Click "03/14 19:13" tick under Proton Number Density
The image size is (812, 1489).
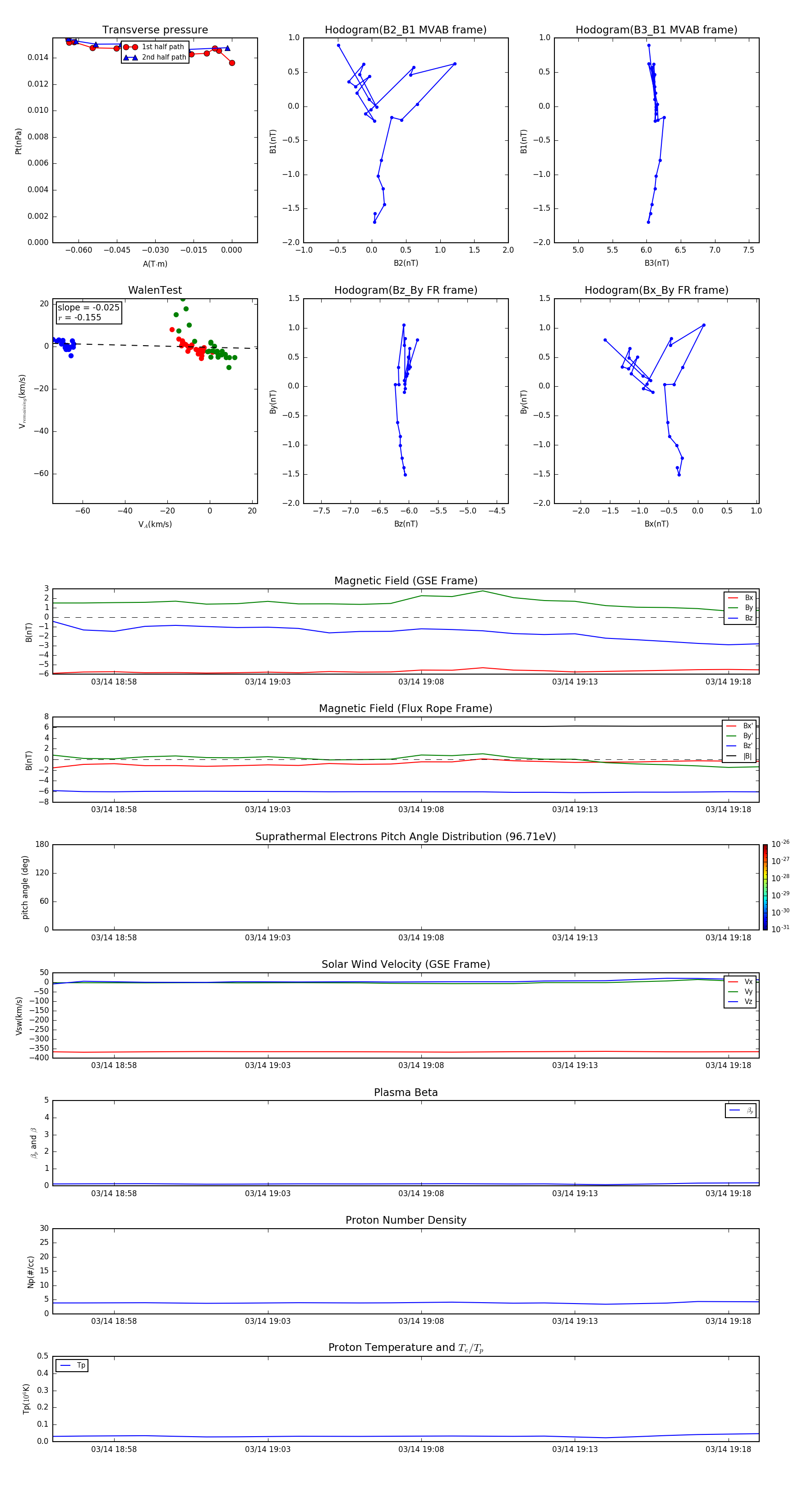coord(574,1321)
